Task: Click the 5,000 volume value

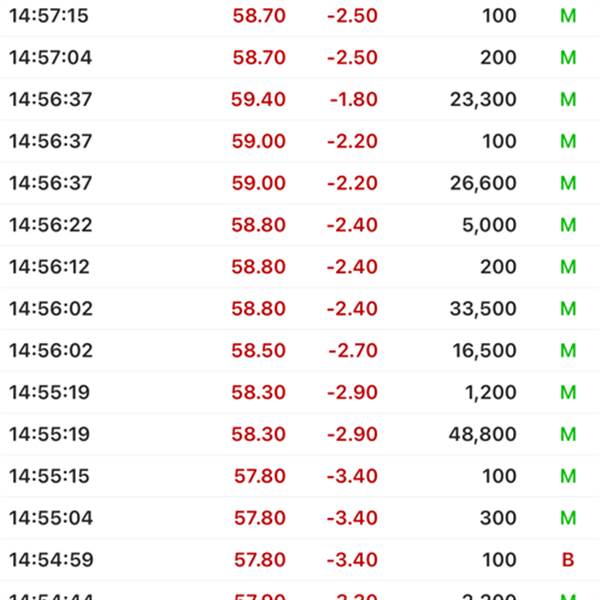Action: (x=489, y=225)
